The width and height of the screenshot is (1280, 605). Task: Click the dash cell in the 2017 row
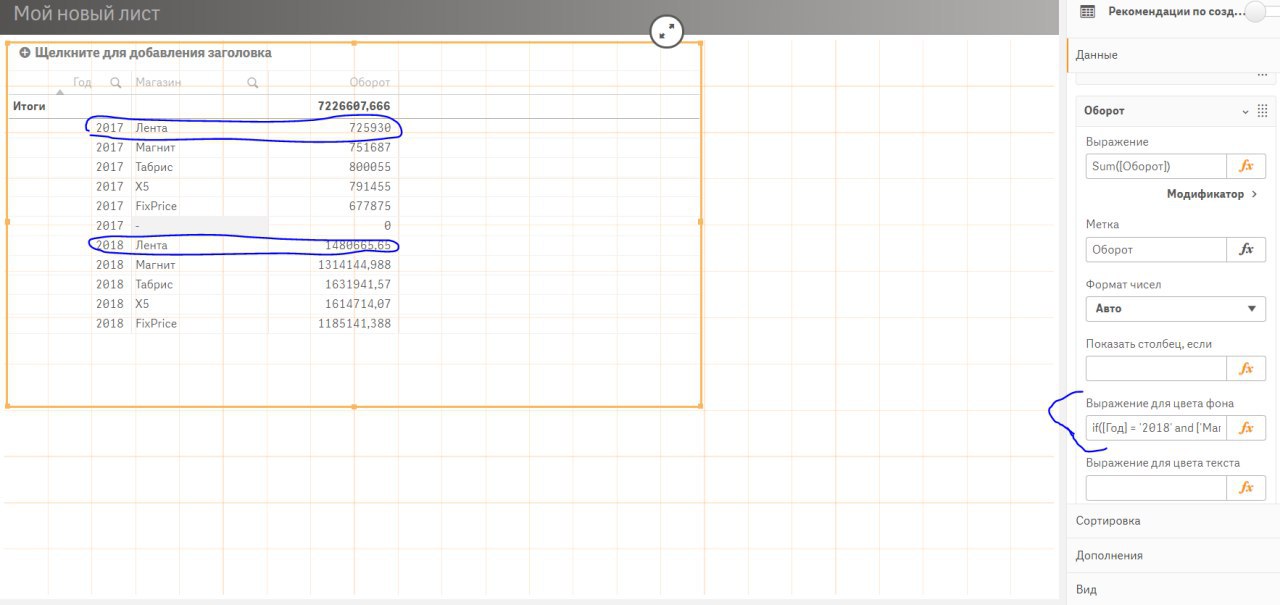199,226
